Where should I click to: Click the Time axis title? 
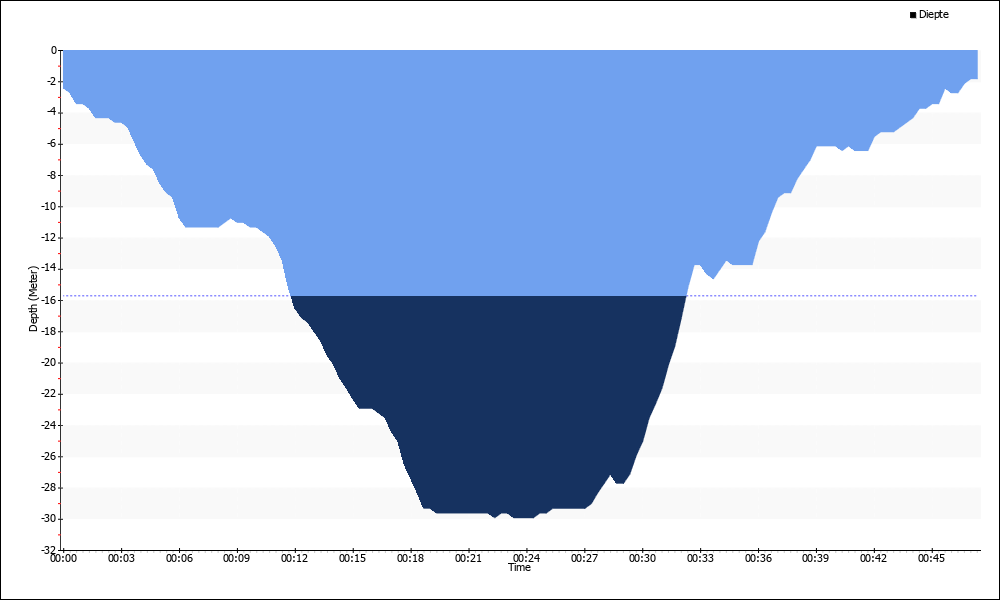519,567
